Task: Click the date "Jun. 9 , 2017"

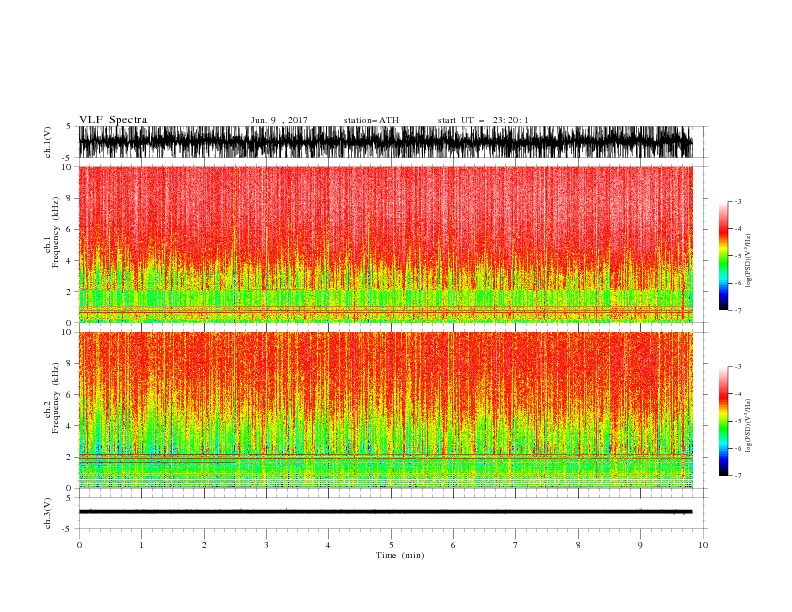Action: click(x=279, y=120)
